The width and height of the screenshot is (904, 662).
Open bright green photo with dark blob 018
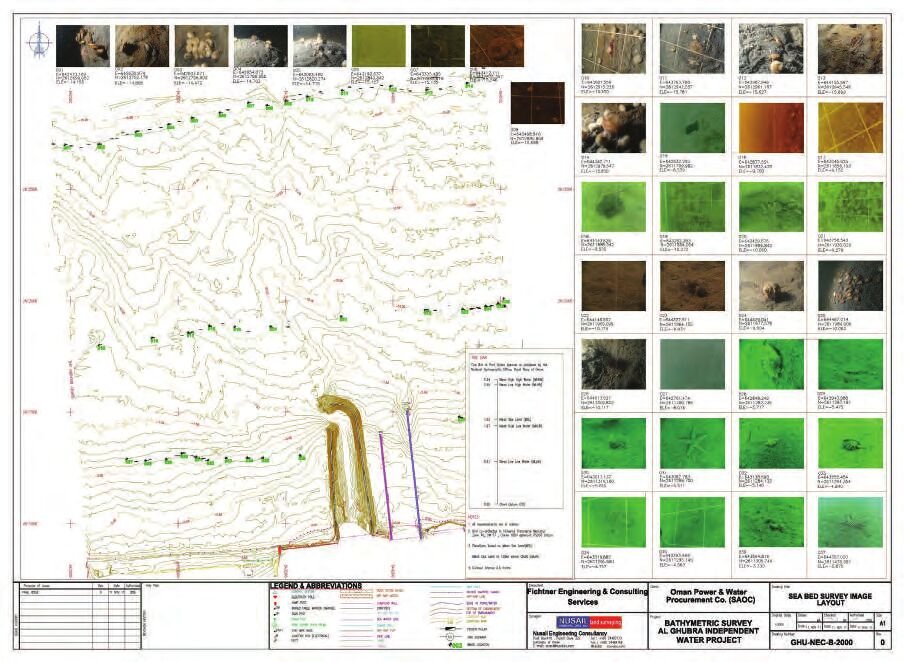pyautogui.click(x=613, y=207)
